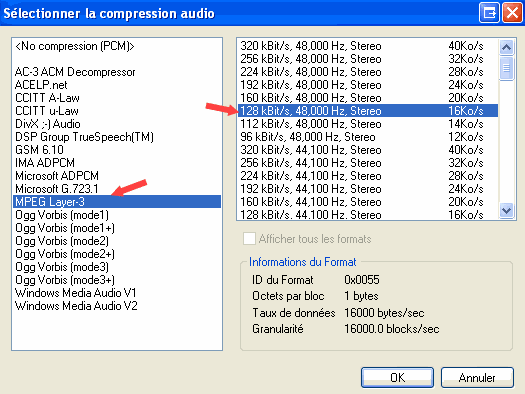Viewport: 525px width, 394px height.
Task: Select CCITT u-Law codec
Action: coord(117,111)
